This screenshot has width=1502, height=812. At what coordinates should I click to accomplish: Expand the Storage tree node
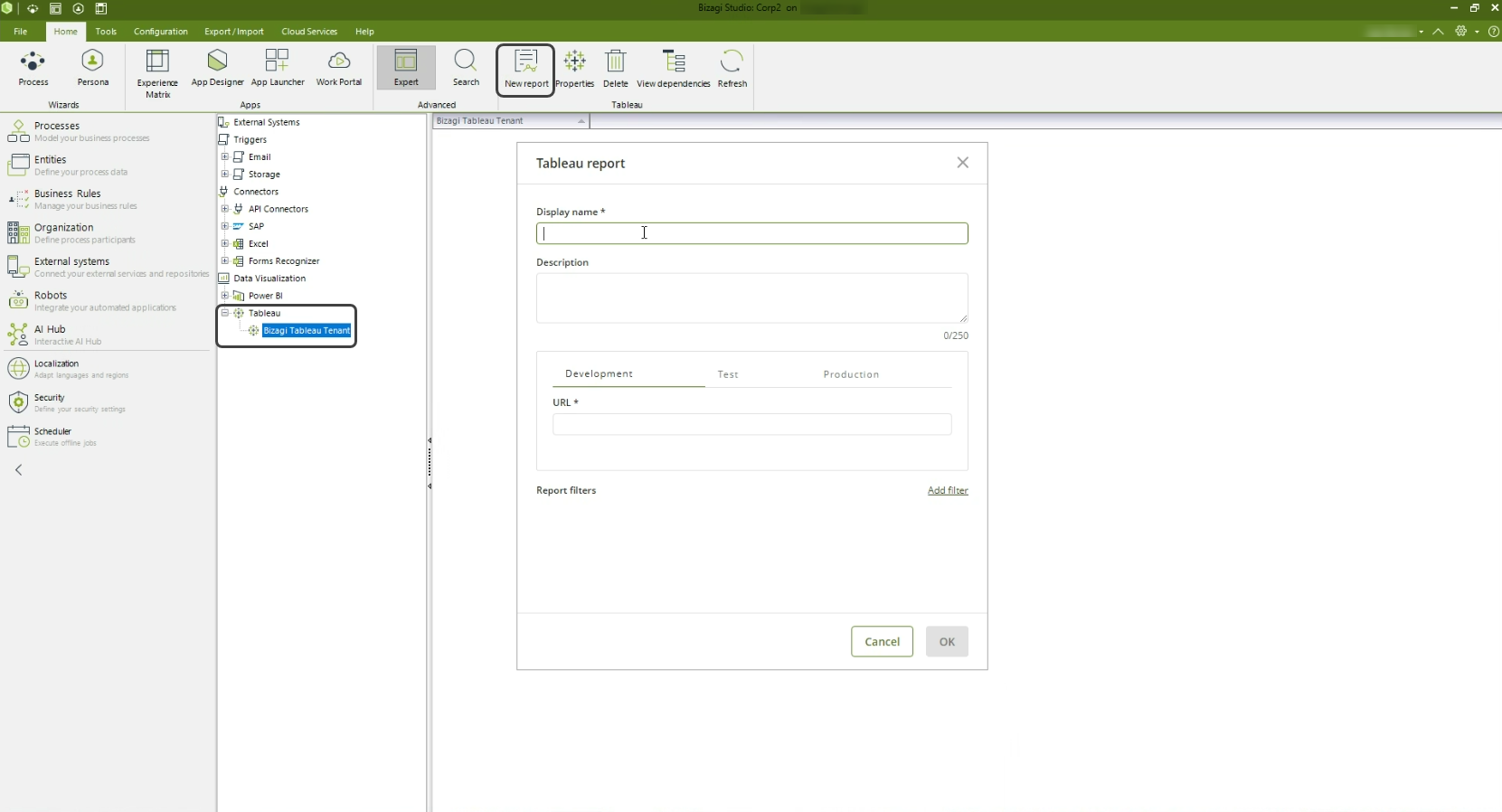point(225,174)
